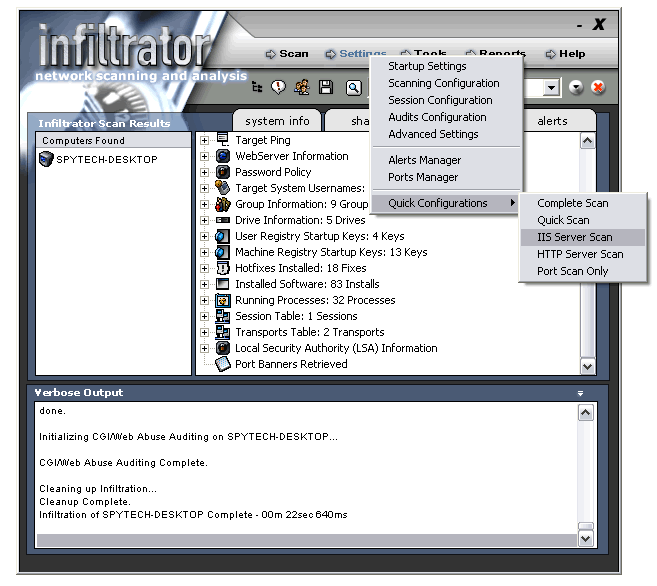
Task: Expand the Transports Table node
Action: [x=204, y=333]
